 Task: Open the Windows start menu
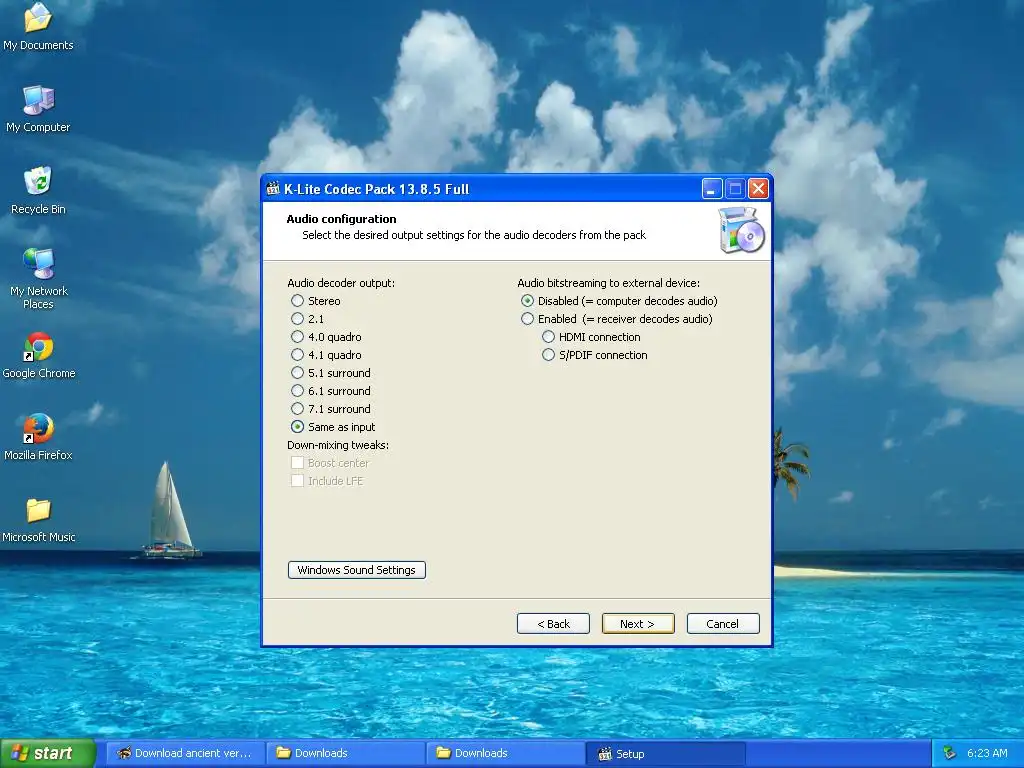point(48,754)
